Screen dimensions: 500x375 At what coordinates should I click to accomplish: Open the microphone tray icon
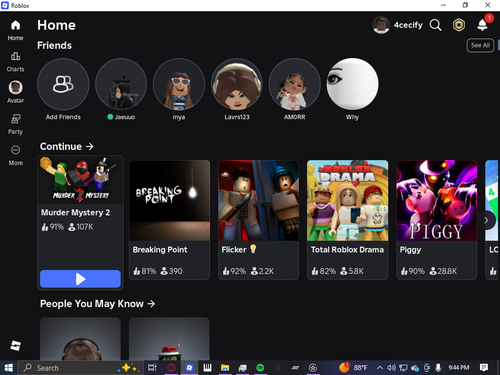[438, 368]
